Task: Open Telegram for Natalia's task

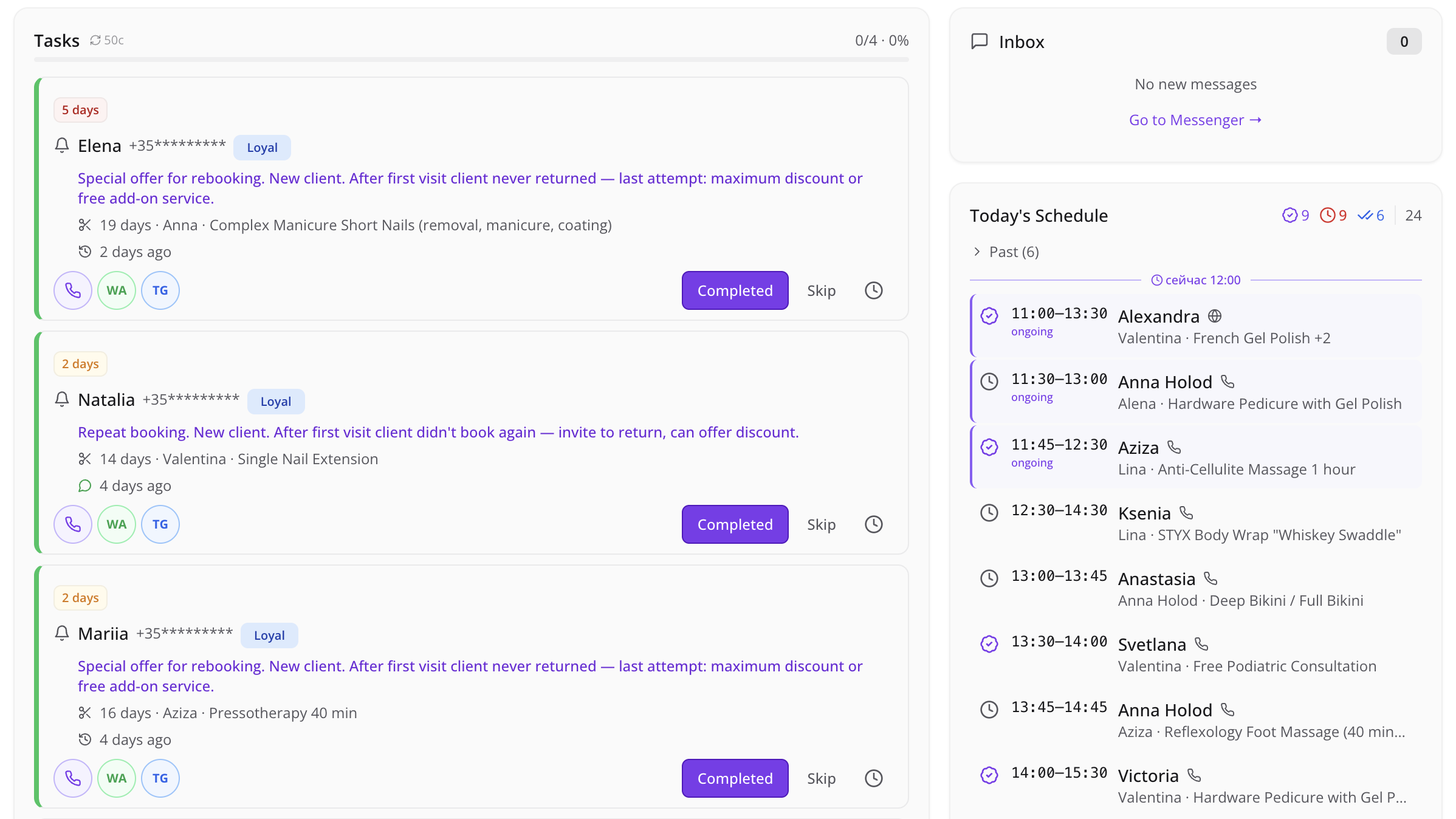Action: click(x=160, y=524)
